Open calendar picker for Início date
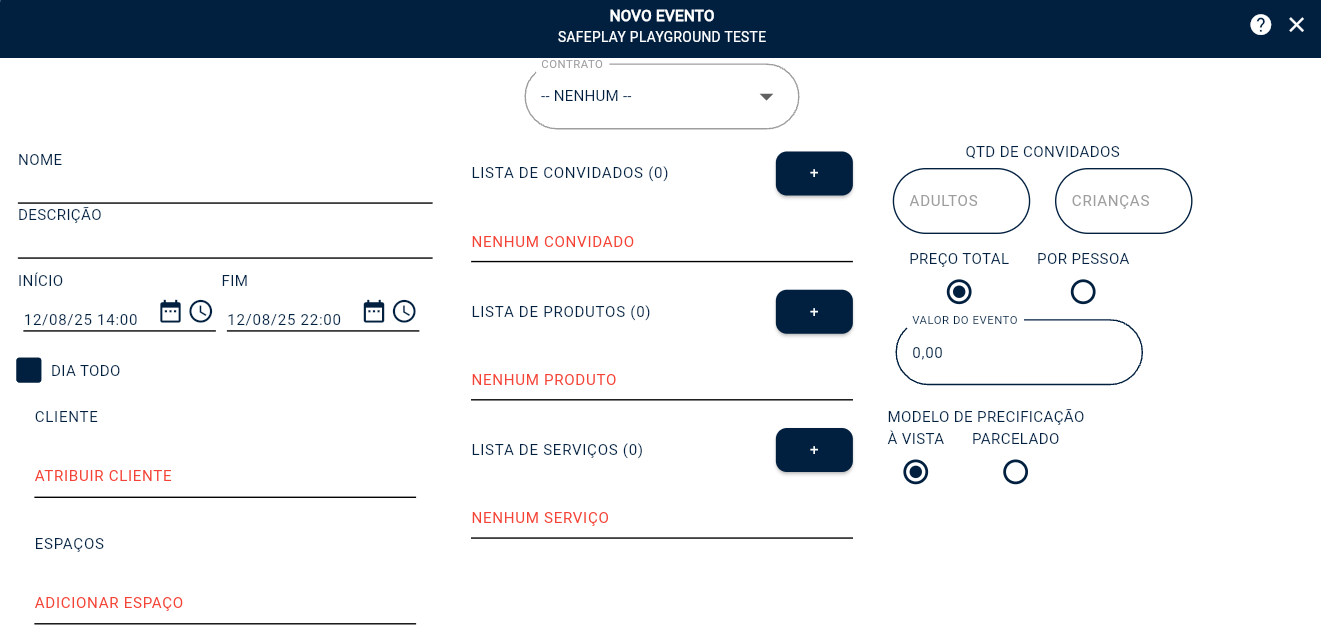The width and height of the screenshot is (1321, 637). pyautogui.click(x=171, y=311)
